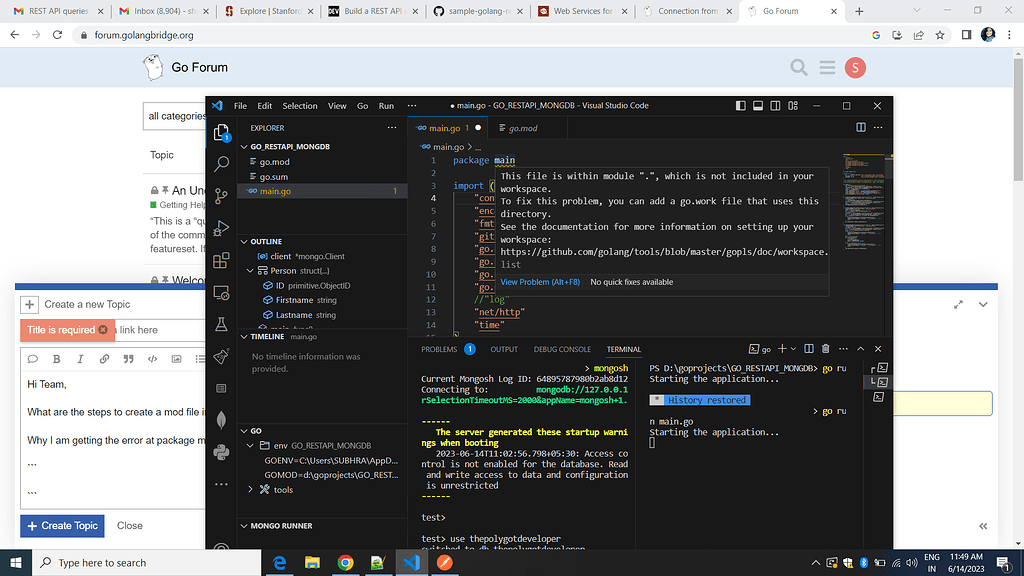Screen dimensions: 1024x576
Task: Open File Explorer from the taskbar
Action: point(312,562)
